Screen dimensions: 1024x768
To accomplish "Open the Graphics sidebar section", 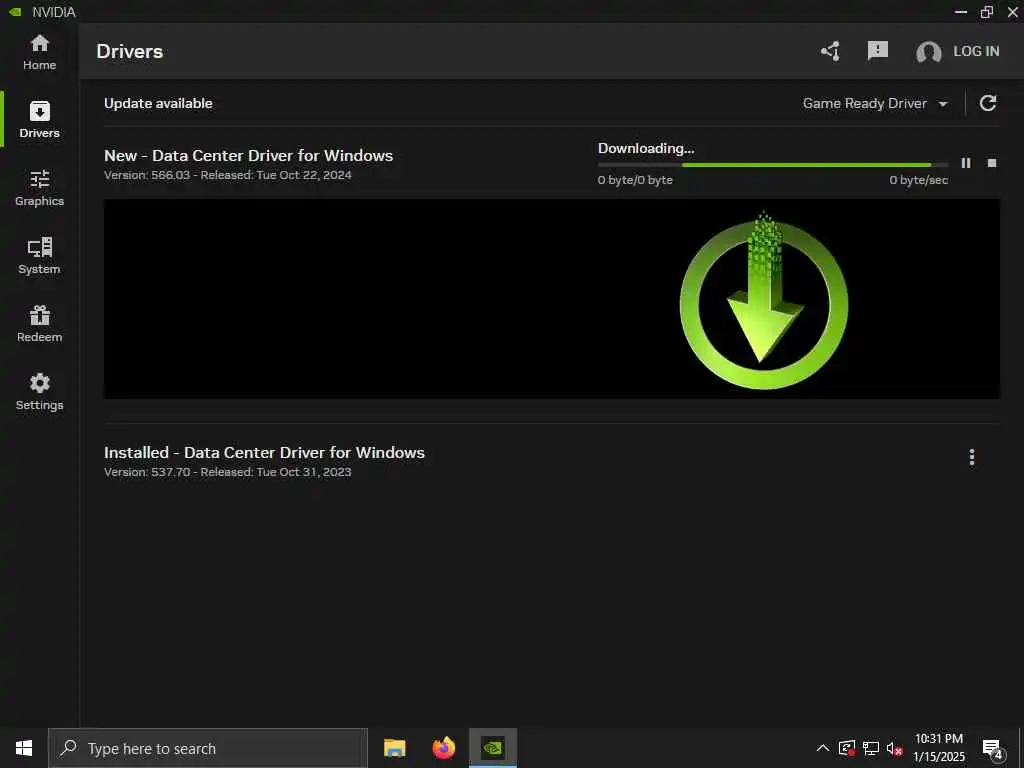I will 39,188.
